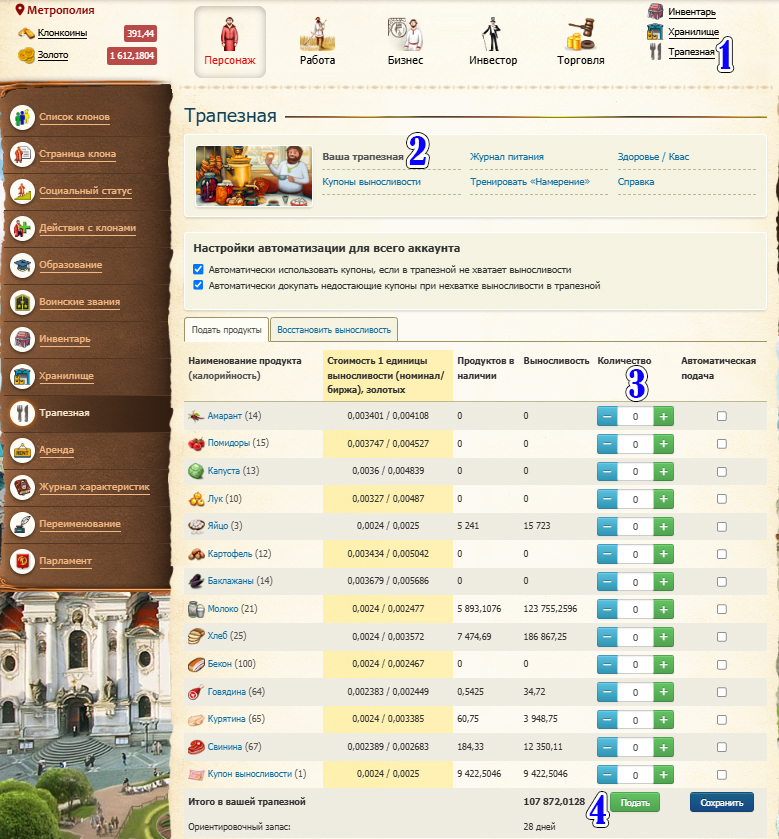Disable automatic coupon usage checkbox
Viewport: 779px width, 839px height.
click(x=198, y=270)
